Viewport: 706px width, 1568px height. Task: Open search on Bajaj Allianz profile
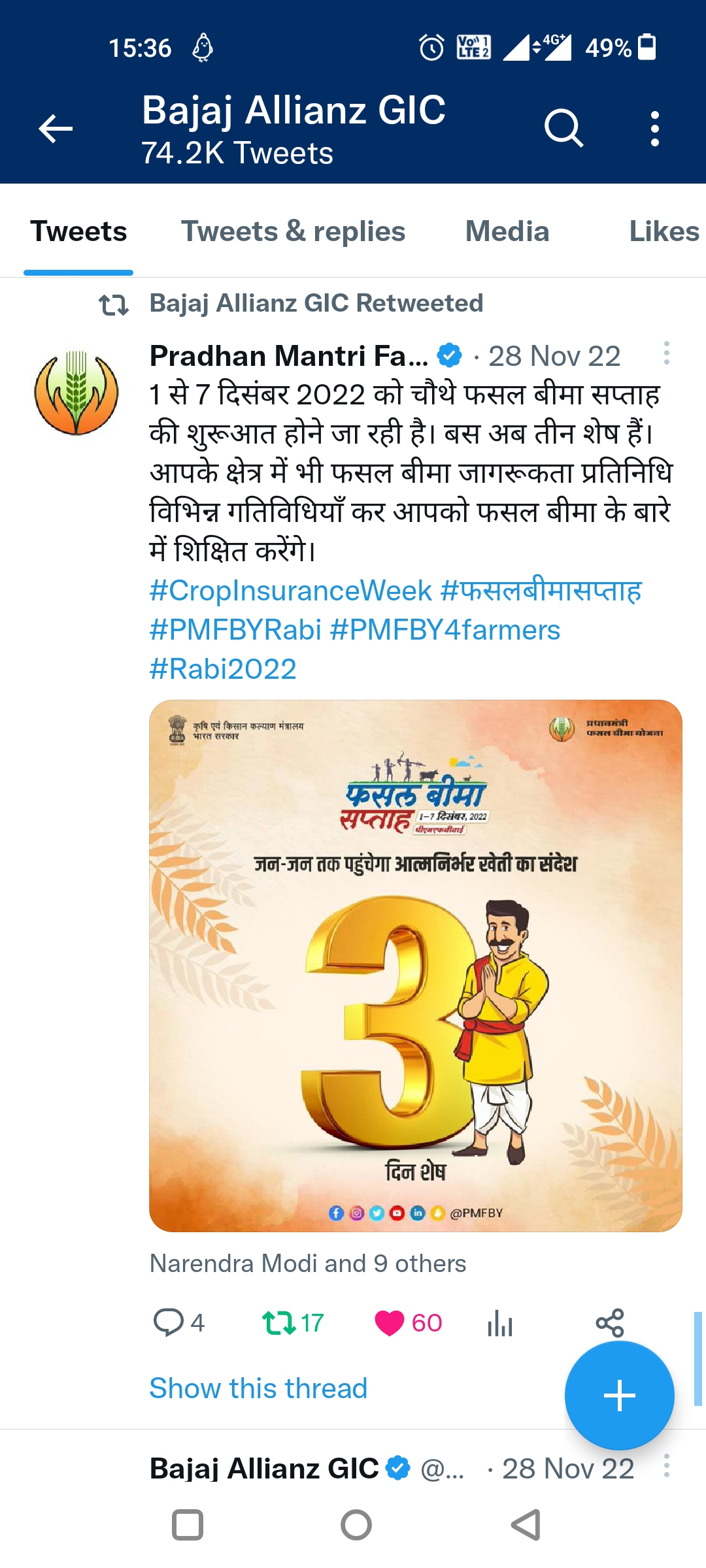(563, 128)
